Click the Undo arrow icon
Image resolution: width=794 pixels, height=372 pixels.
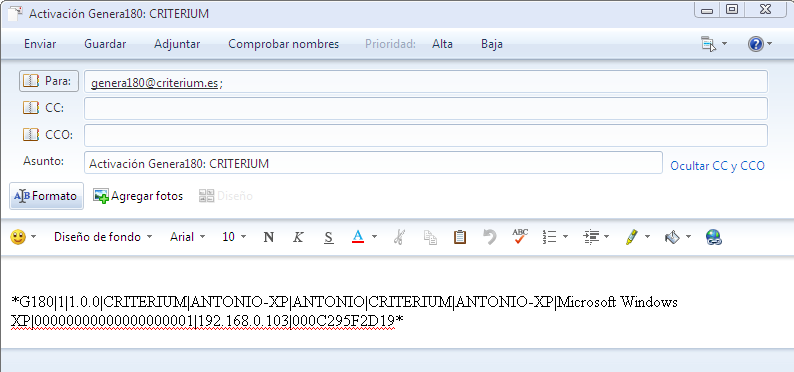pyautogui.click(x=490, y=237)
